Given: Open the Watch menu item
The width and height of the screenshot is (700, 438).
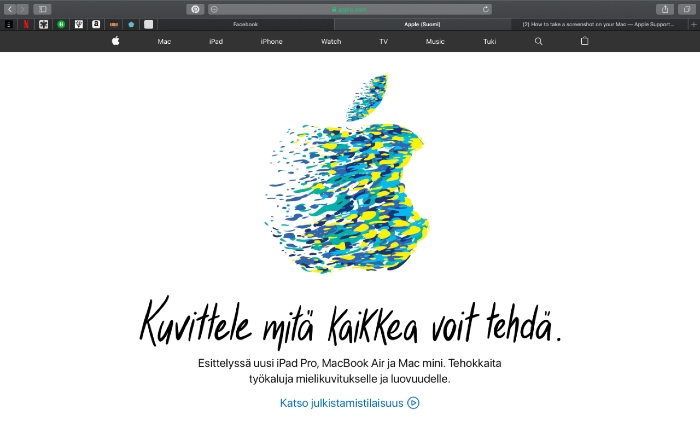Looking at the screenshot, I should coord(331,42).
